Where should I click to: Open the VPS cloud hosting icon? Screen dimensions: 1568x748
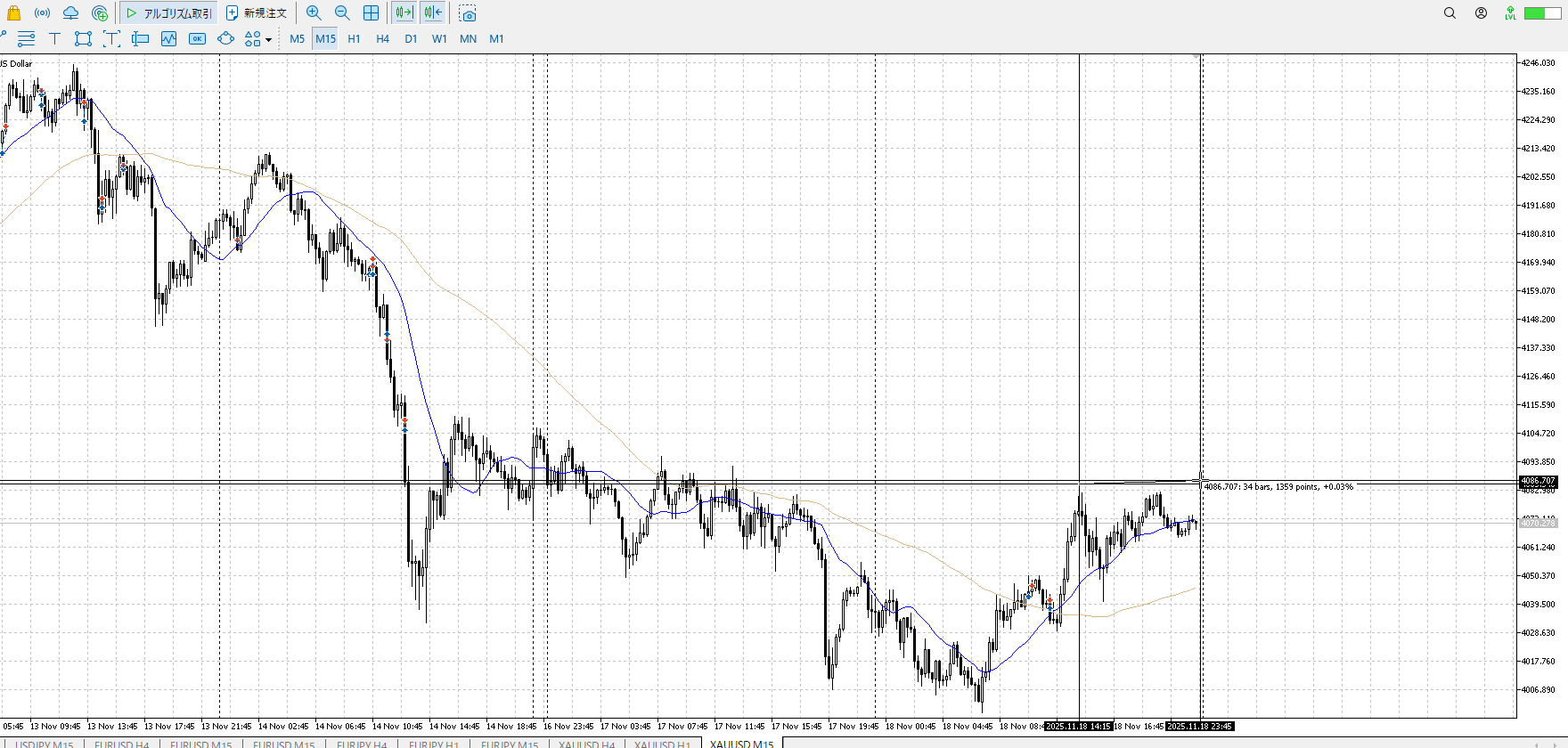[x=70, y=13]
